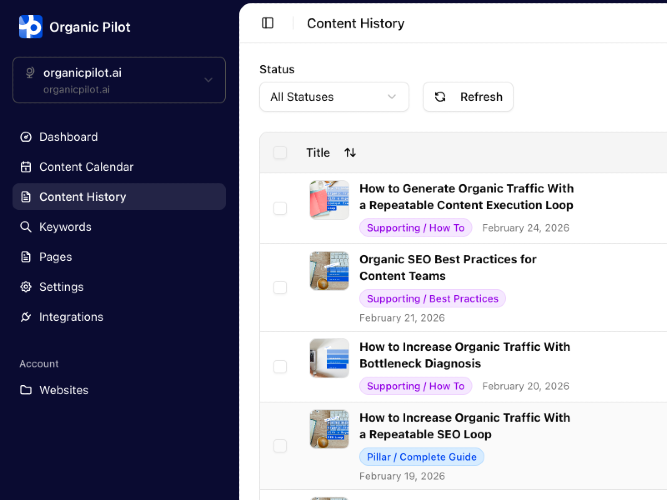Viewport: 667px width, 500px height.
Task: Click the Settings gear icon
Action: point(26,287)
